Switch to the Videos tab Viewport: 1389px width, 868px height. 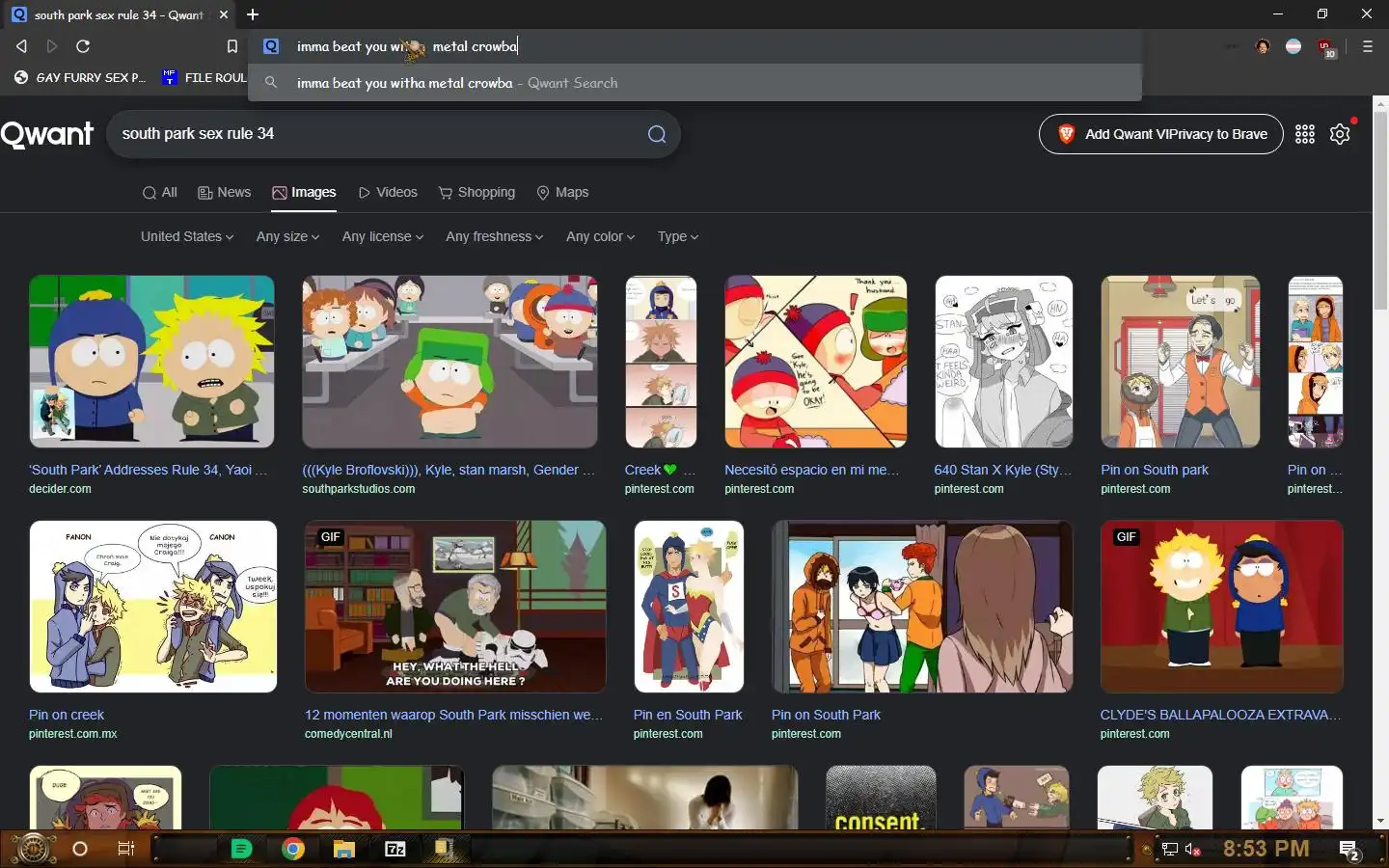click(388, 192)
